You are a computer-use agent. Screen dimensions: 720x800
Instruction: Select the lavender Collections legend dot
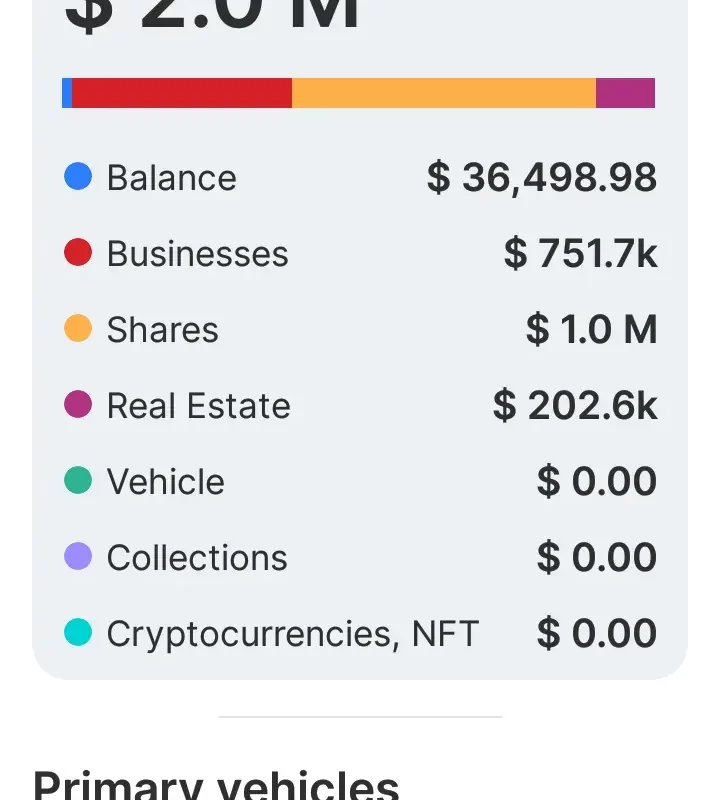(x=78, y=557)
